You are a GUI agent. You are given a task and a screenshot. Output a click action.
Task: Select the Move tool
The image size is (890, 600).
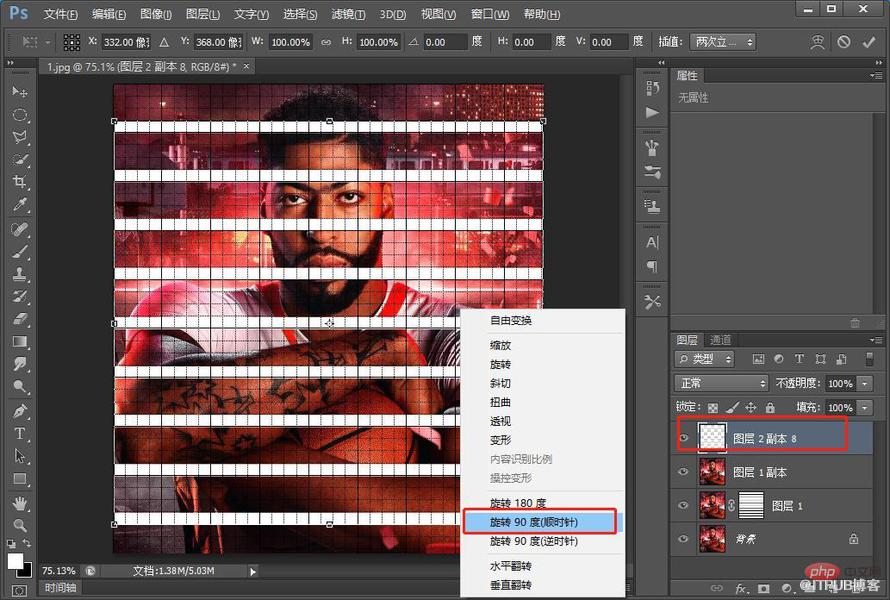pyautogui.click(x=20, y=91)
